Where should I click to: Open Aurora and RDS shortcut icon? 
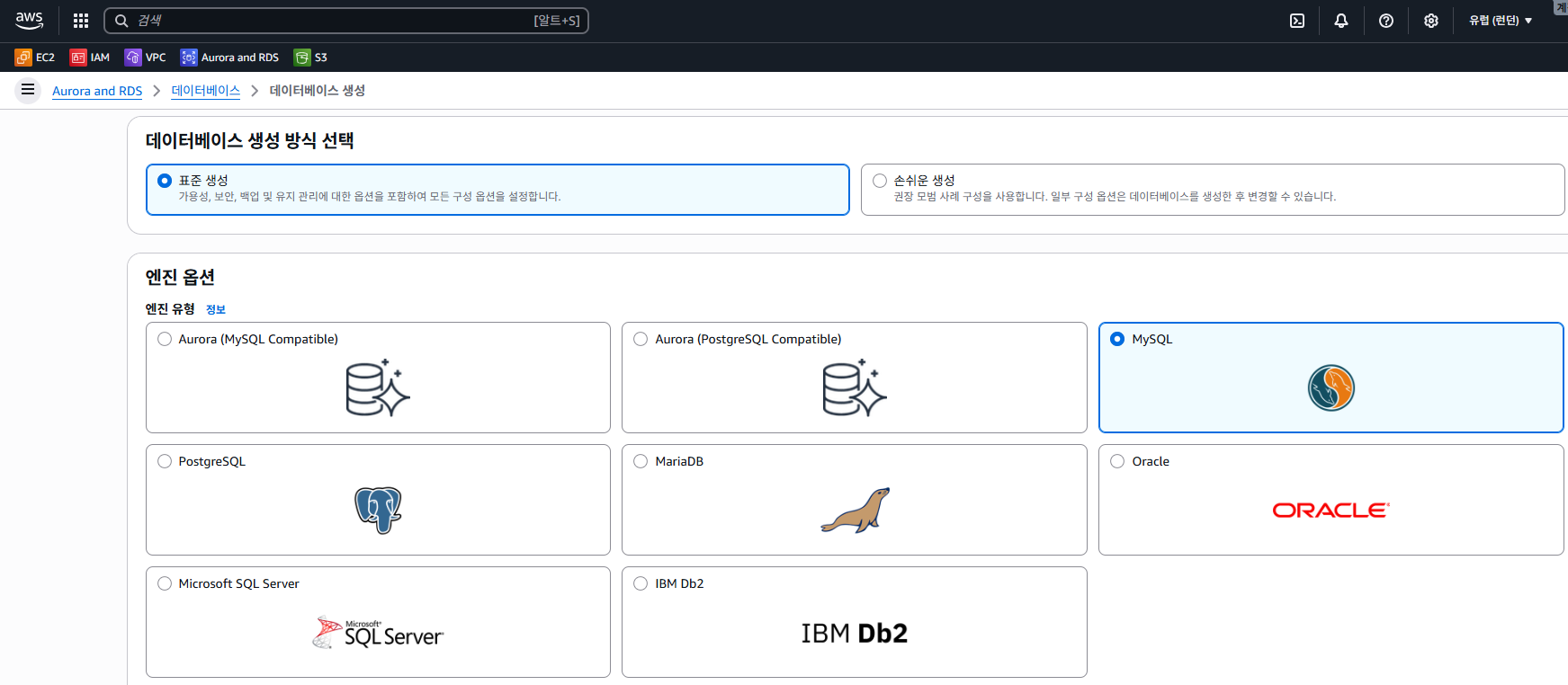189,58
